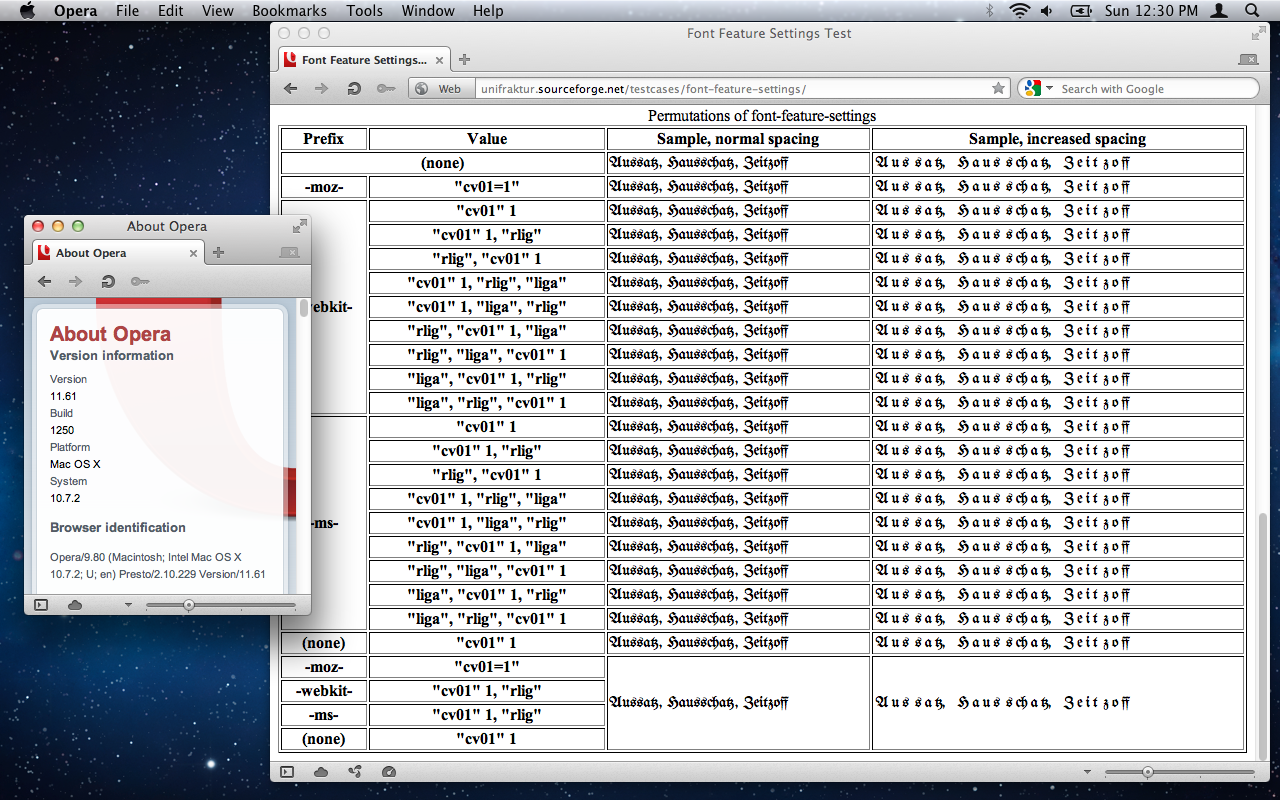Viewport: 1280px width, 800px height.
Task: Open the Wi-Fi status menu
Action: tap(1019, 11)
